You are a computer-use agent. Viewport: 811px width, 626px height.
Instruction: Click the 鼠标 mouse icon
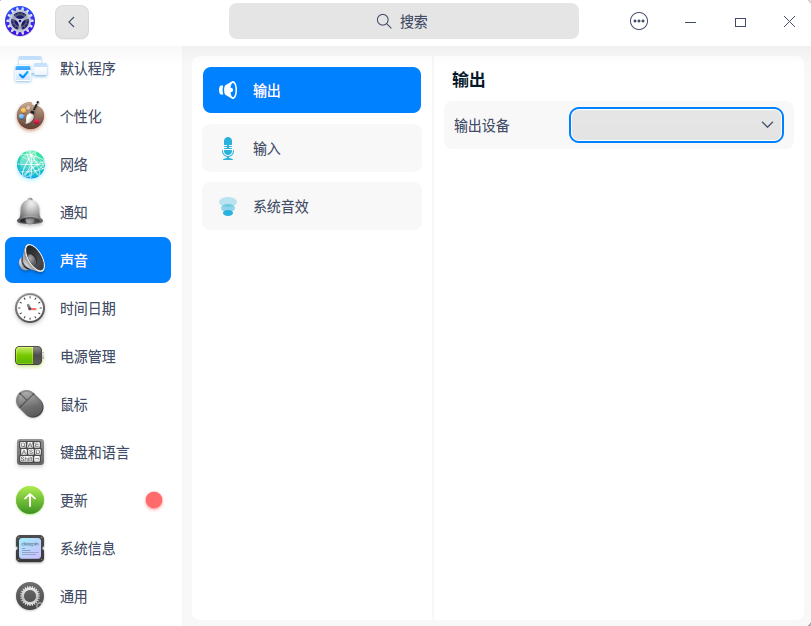click(30, 404)
